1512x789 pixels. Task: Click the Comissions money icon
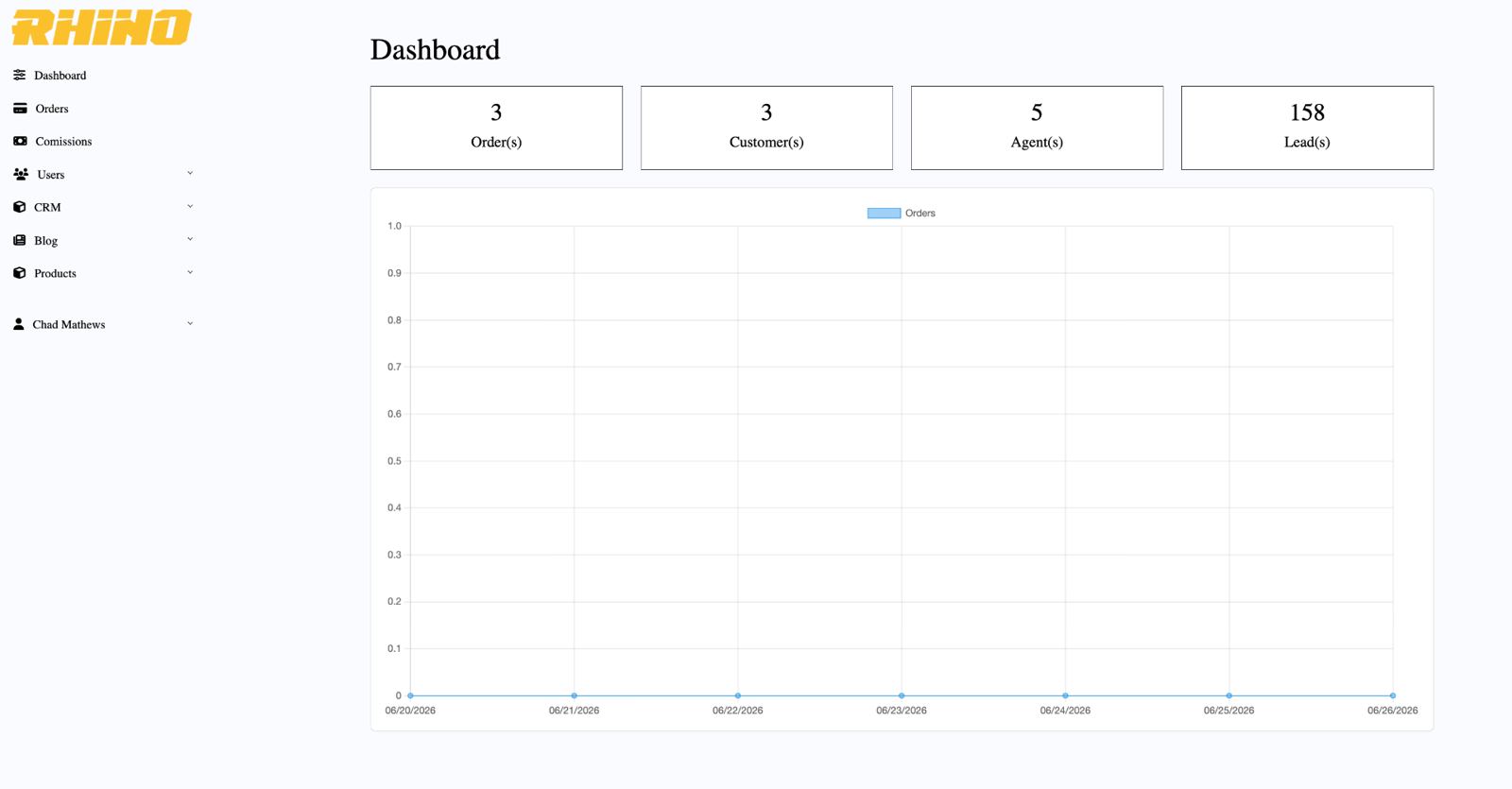pos(20,141)
